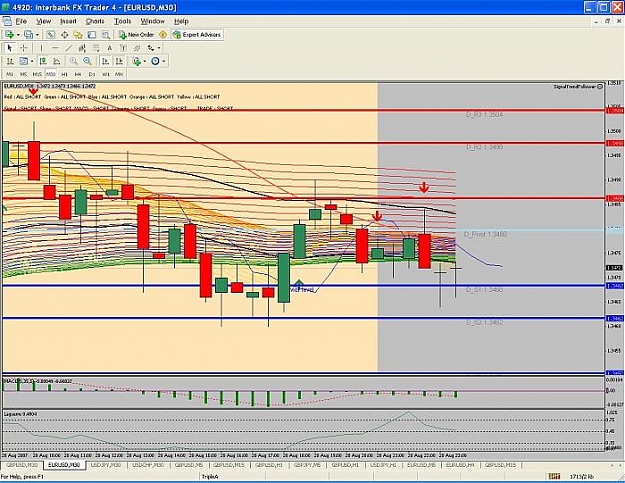Open the Data Window crosshair-target icon
Image resolution: width=625 pixels, height=483 pixels.
click(x=64, y=35)
